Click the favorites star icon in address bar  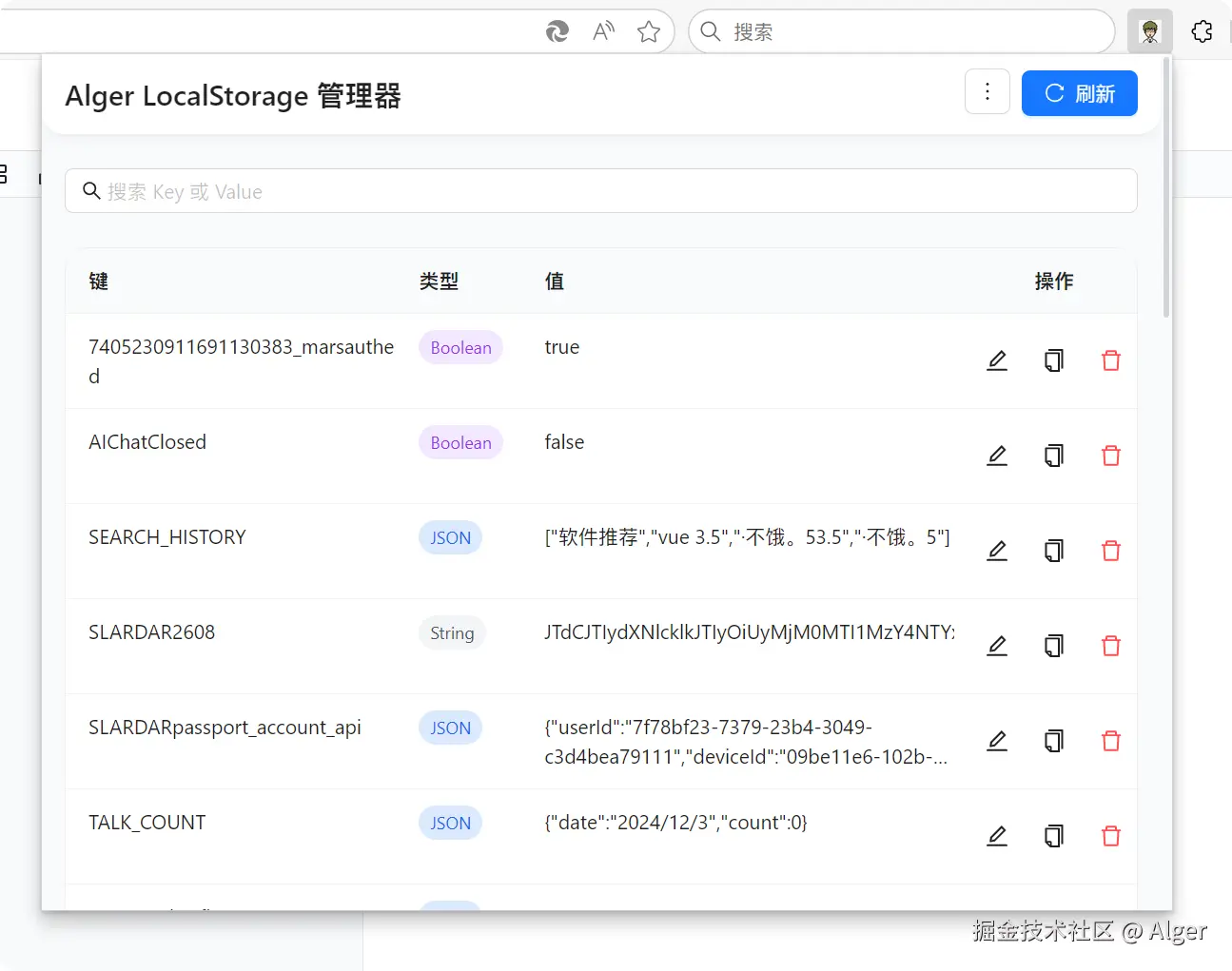point(649,31)
